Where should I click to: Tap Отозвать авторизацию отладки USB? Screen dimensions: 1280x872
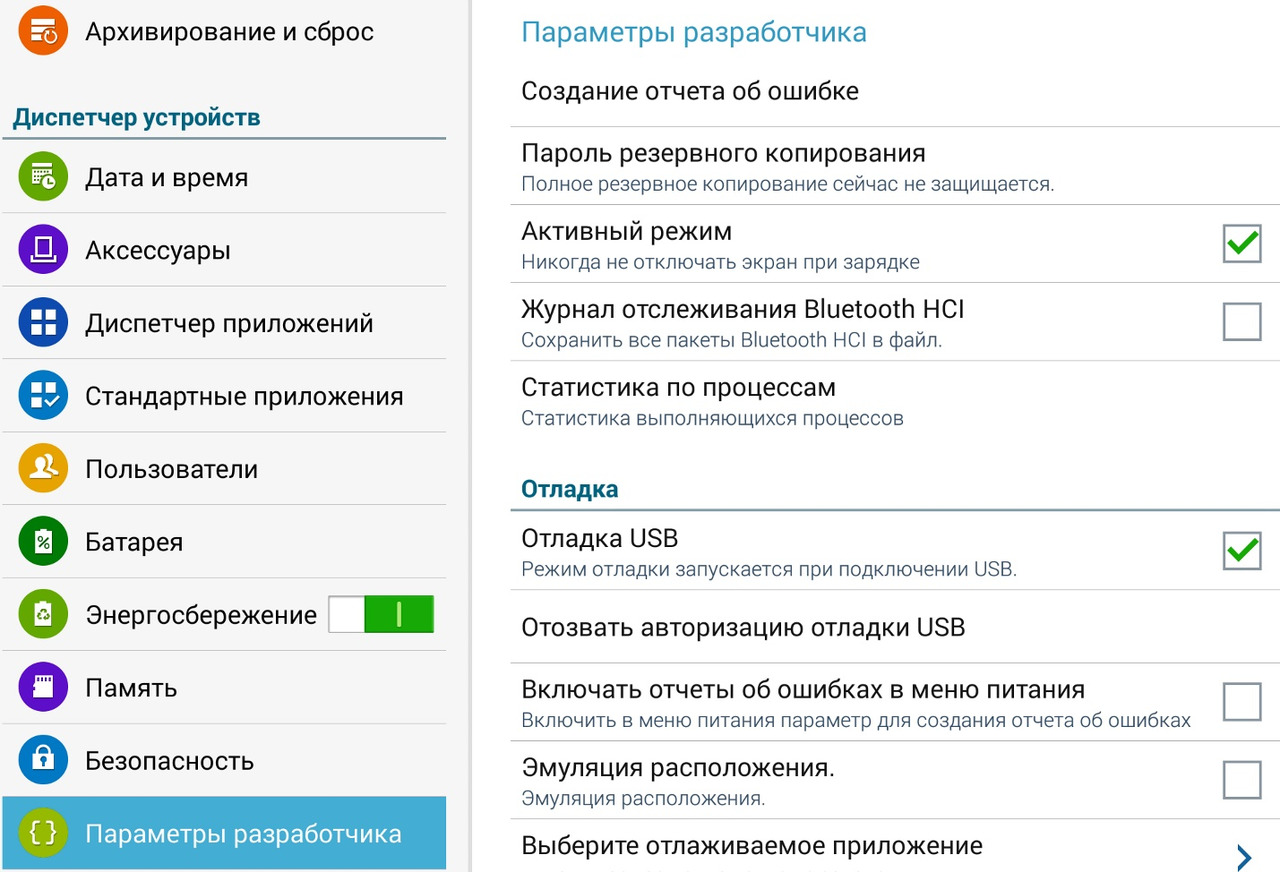(895, 627)
